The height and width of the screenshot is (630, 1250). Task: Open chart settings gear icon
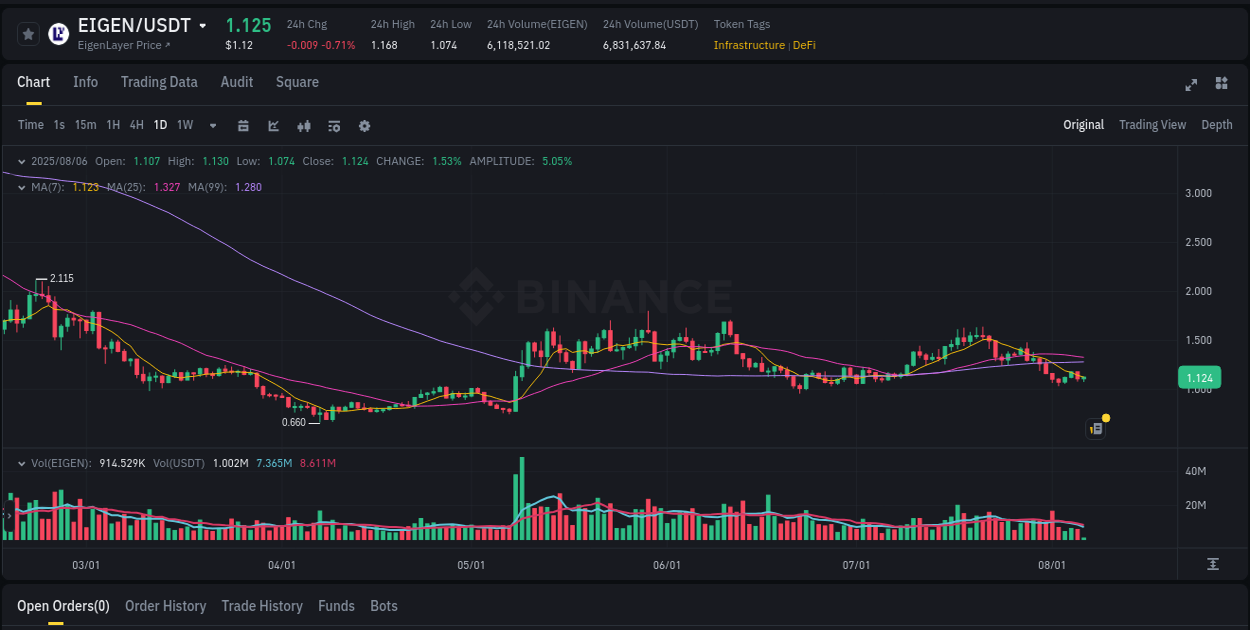[x=363, y=125]
